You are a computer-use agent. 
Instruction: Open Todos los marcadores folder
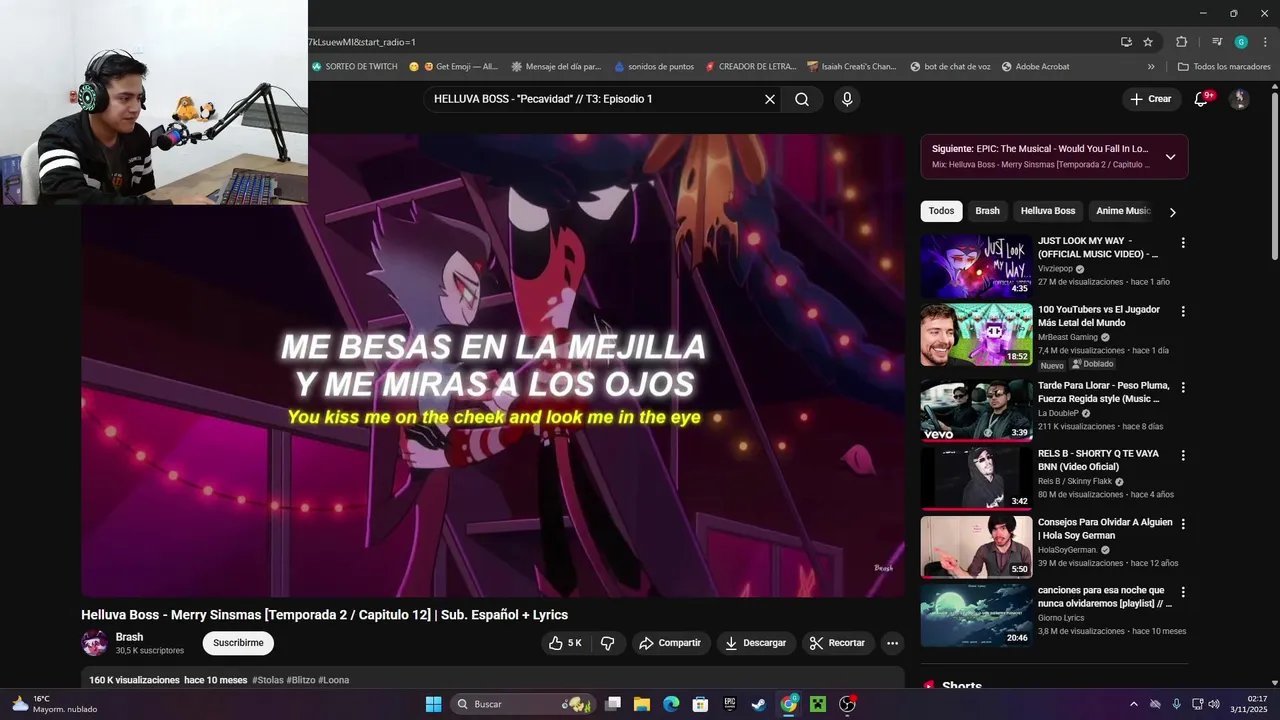[x=1225, y=67]
